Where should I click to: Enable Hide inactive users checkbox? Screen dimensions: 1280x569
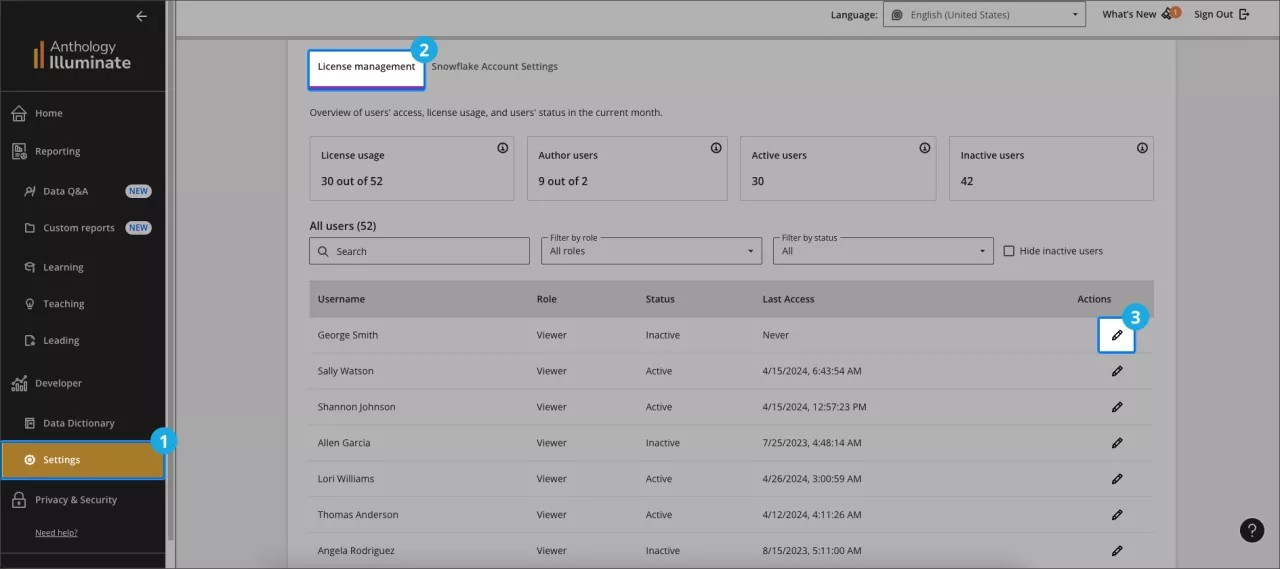1009,251
